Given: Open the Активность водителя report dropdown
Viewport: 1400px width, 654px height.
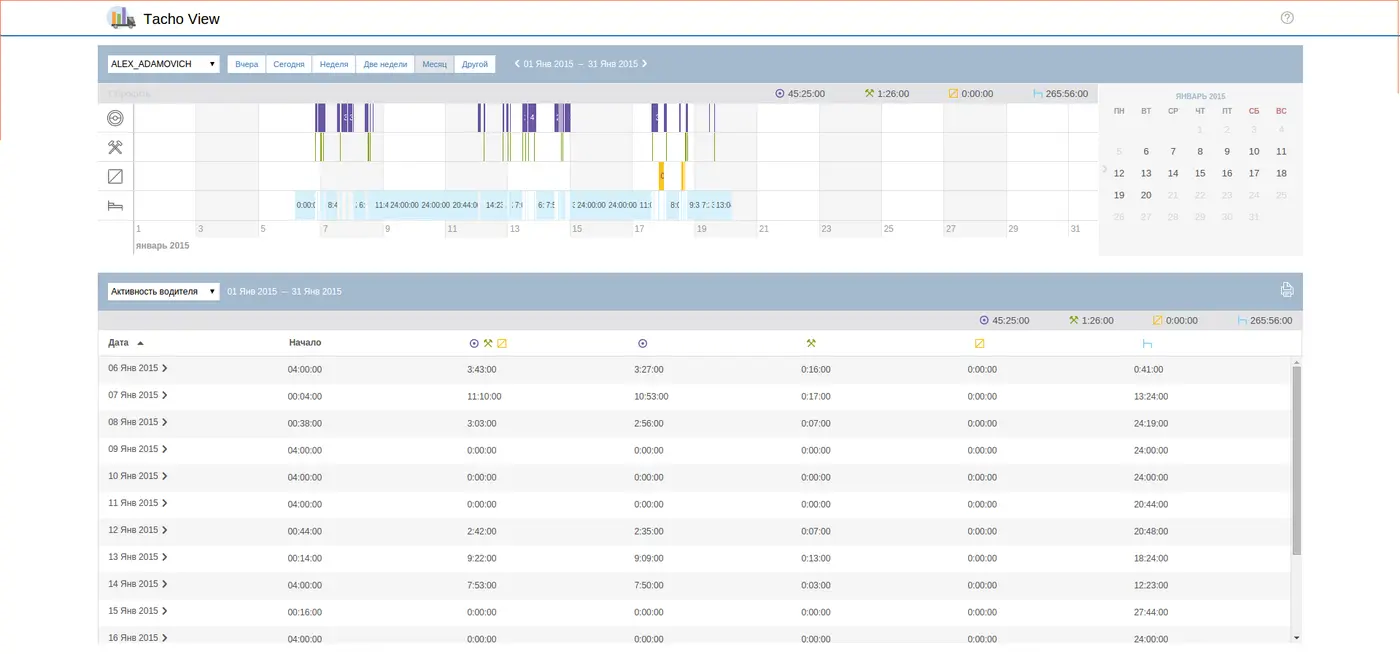Looking at the screenshot, I should coord(163,292).
